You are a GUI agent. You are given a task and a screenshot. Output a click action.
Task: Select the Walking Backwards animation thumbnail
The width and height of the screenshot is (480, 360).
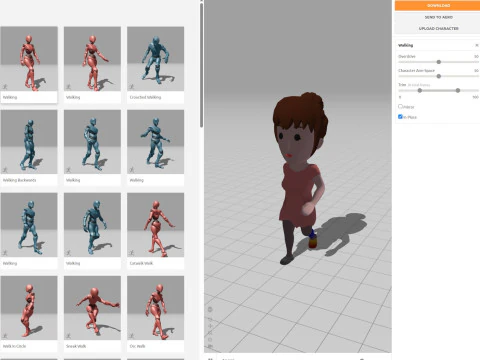pos(29,142)
